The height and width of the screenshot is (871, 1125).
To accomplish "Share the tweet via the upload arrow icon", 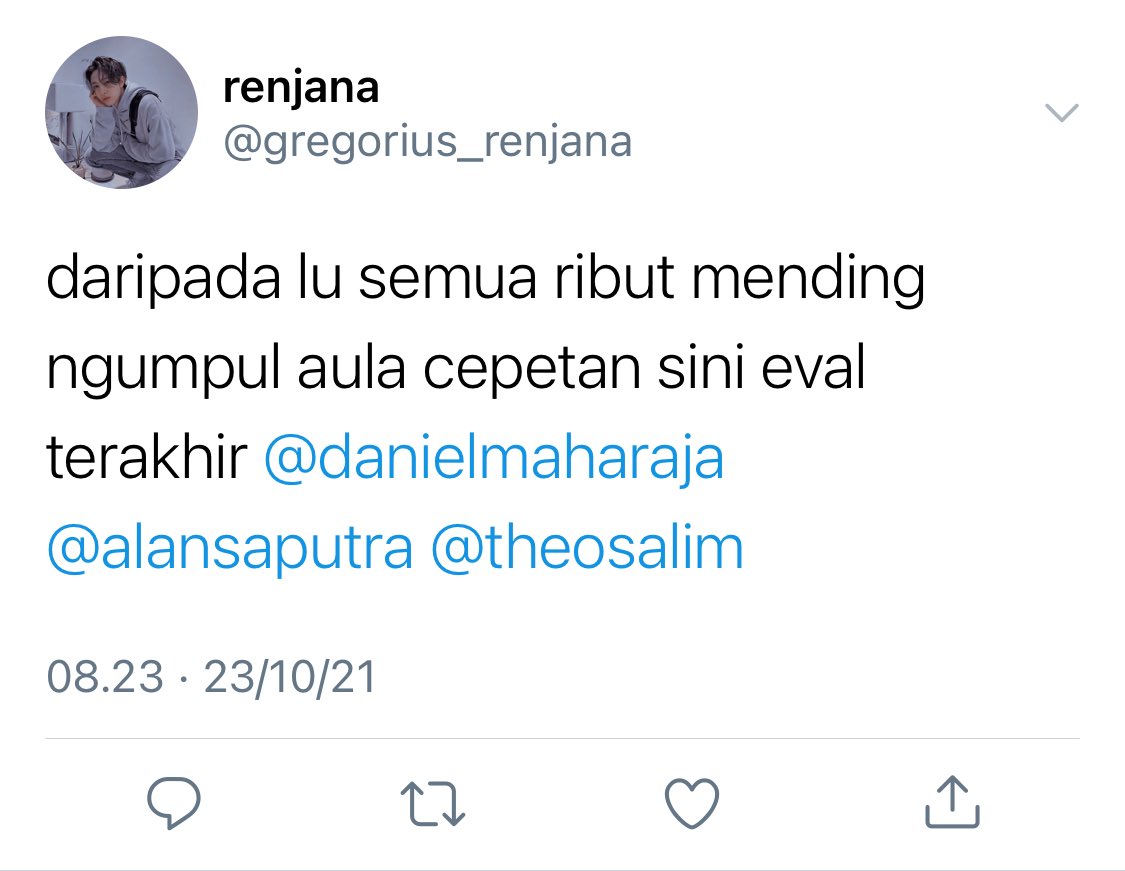I will pyautogui.click(x=952, y=801).
